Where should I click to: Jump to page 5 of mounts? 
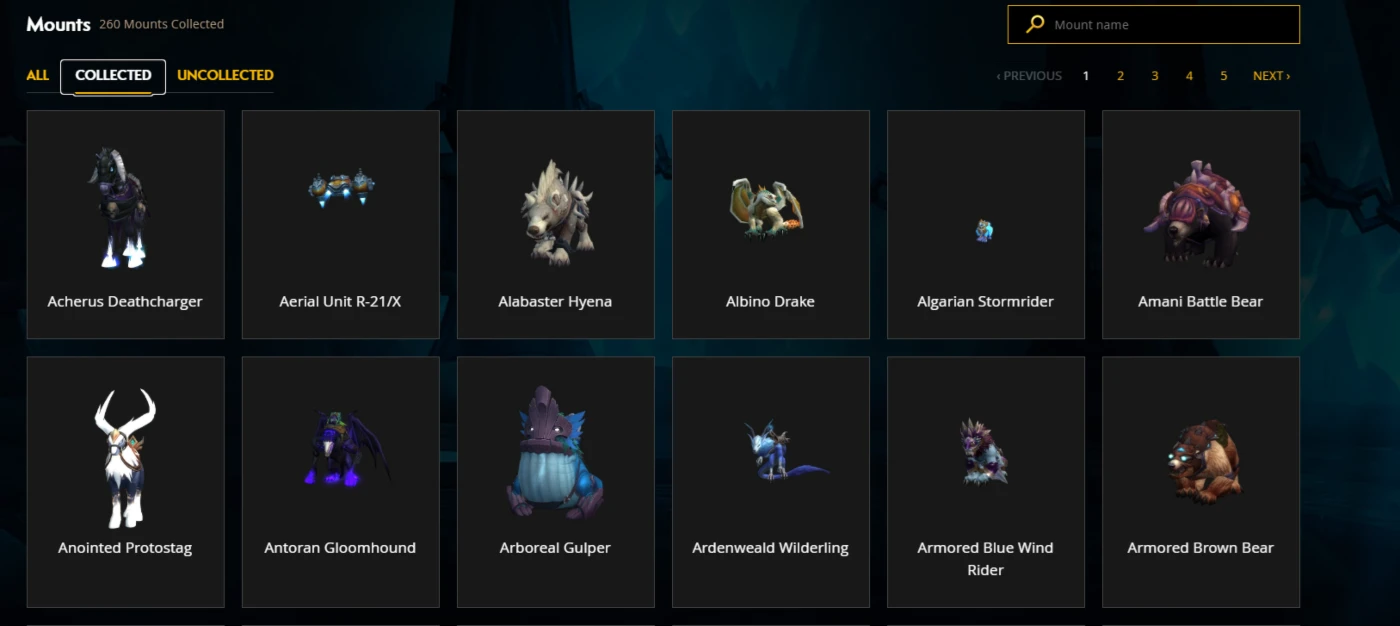tap(1224, 76)
